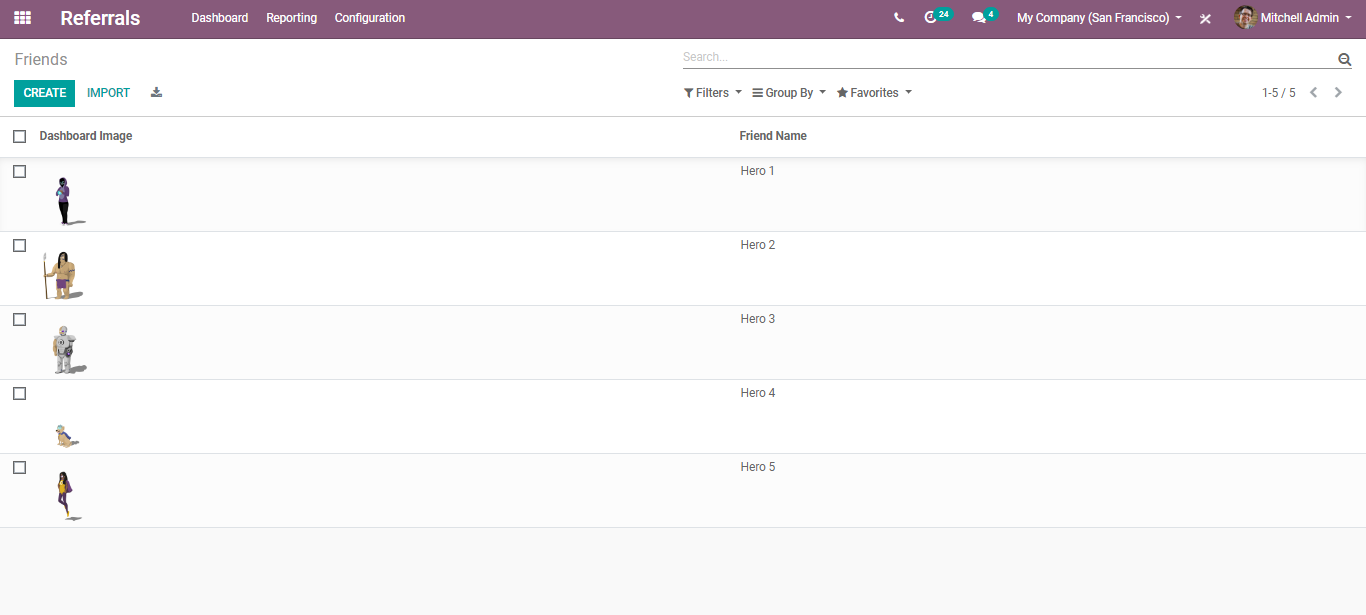Image resolution: width=1366 pixels, height=615 pixels.
Task: Open the Hero 4 record name
Action: (x=758, y=393)
